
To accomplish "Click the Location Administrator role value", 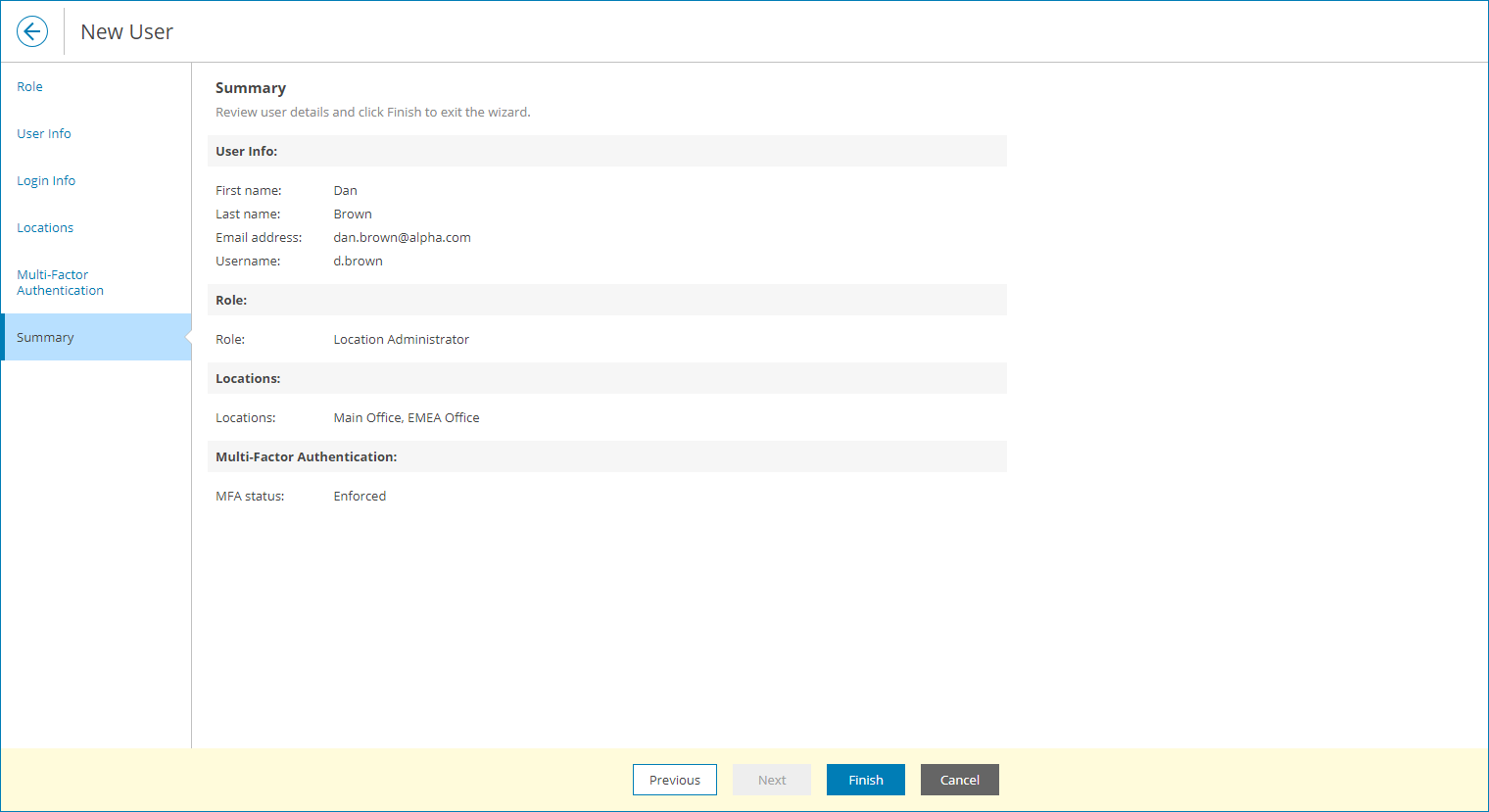I will point(401,340).
